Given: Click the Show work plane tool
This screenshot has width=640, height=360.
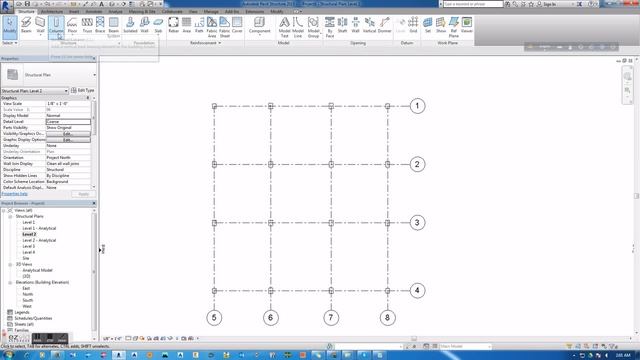Looking at the screenshot, I should coord(441,25).
